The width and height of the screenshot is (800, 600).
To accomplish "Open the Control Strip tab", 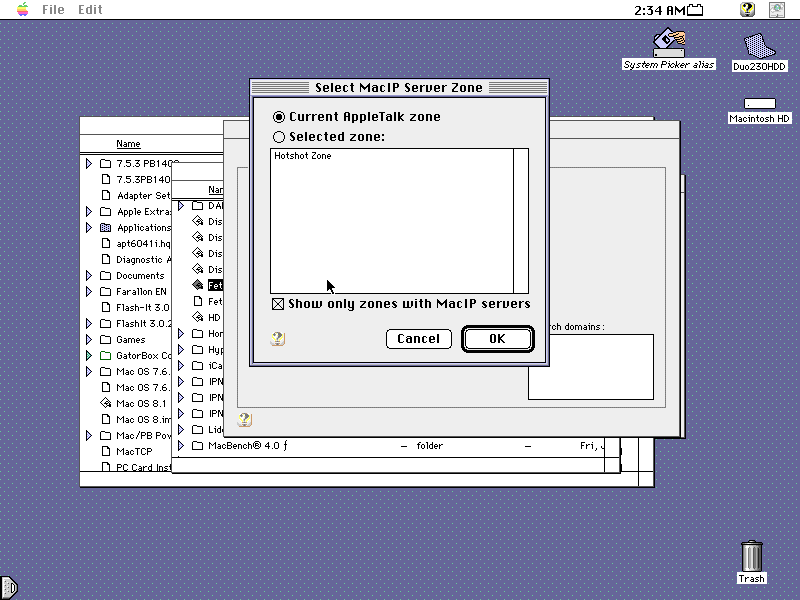I will click(x=9, y=588).
